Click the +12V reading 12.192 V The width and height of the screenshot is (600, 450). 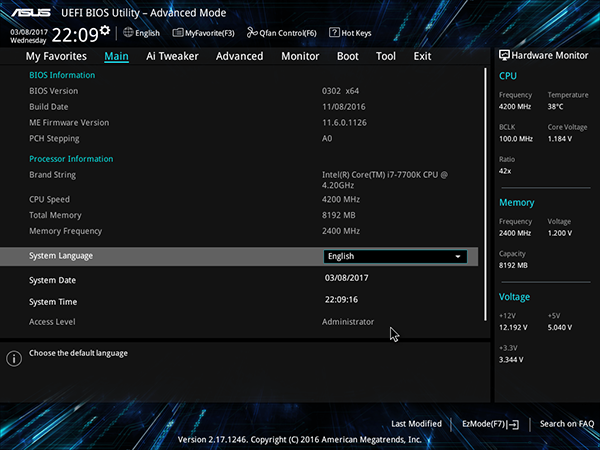point(513,328)
